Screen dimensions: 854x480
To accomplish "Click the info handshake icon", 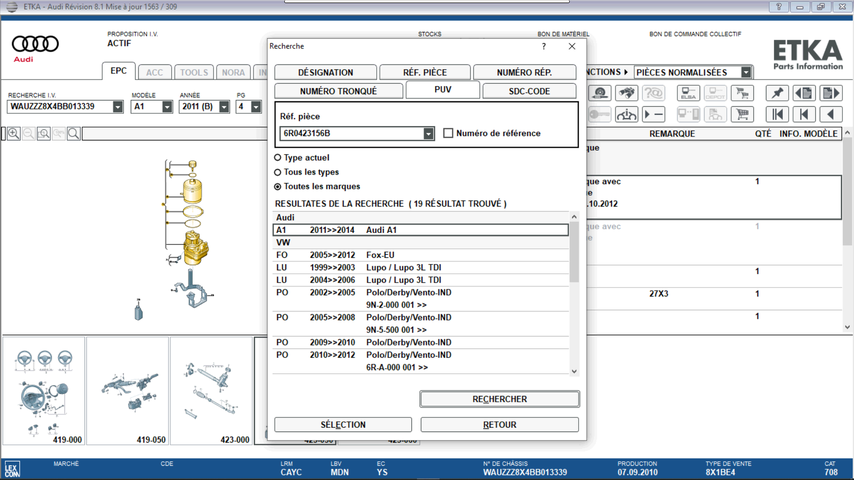I will click(x=626, y=114).
